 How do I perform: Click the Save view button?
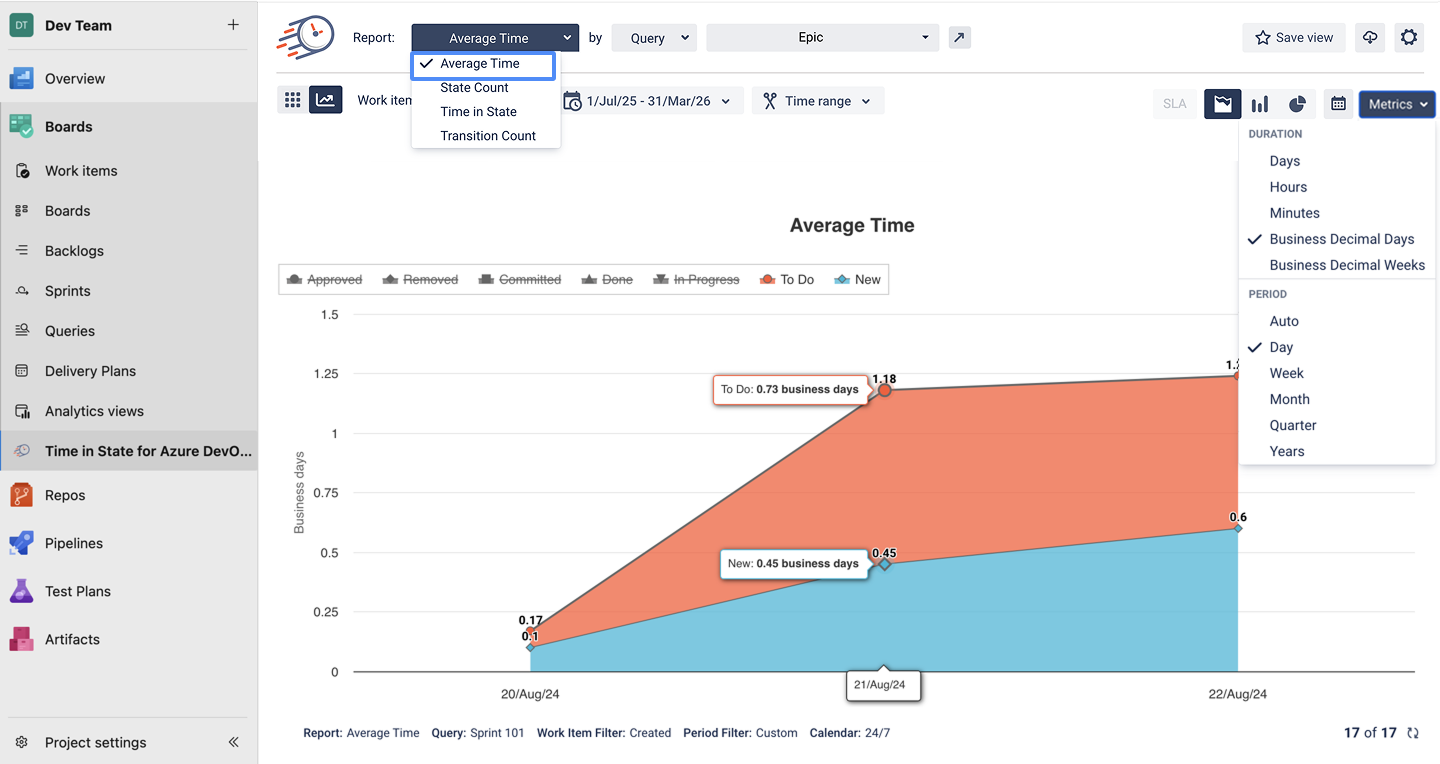(1294, 38)
